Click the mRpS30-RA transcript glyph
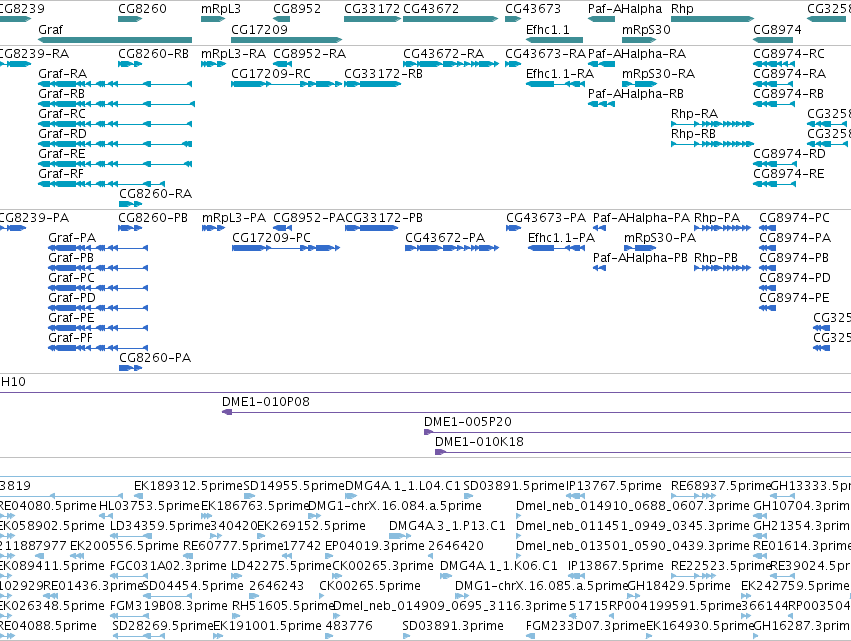 coord(639,84)
